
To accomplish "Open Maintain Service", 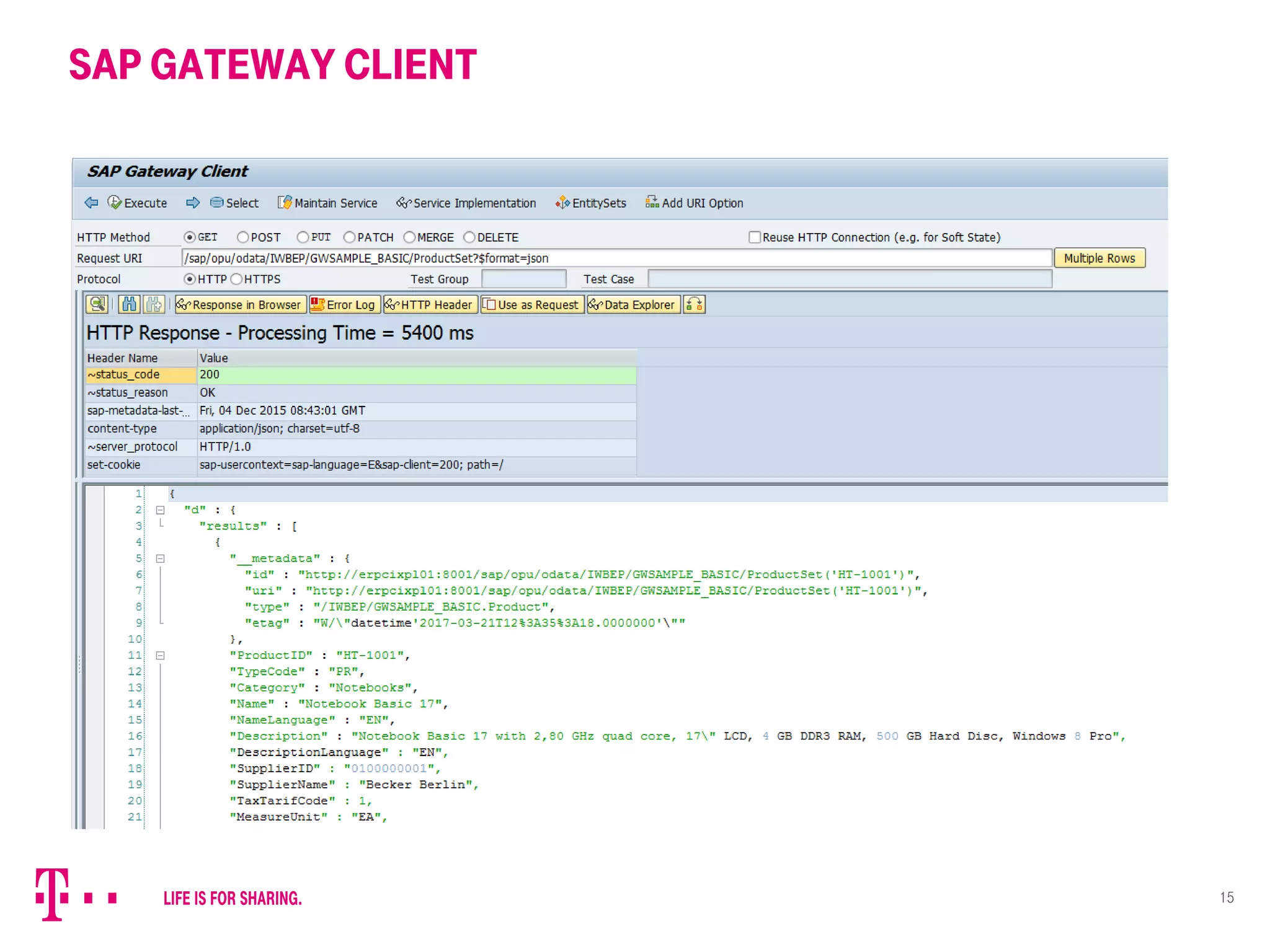I will [x=327, y=203].
